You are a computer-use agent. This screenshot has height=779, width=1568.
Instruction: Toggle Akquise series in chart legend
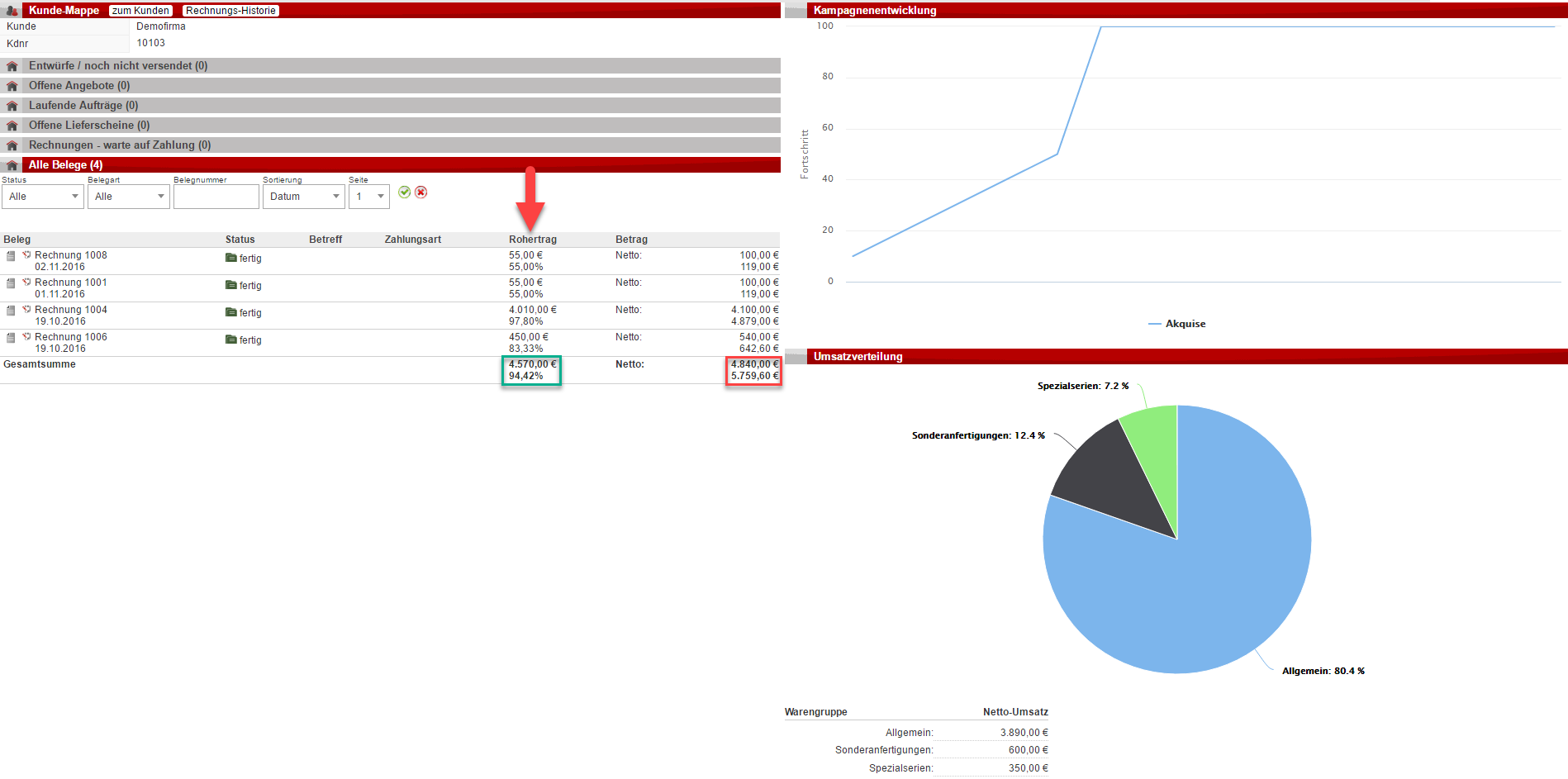tap(1177, 324)
